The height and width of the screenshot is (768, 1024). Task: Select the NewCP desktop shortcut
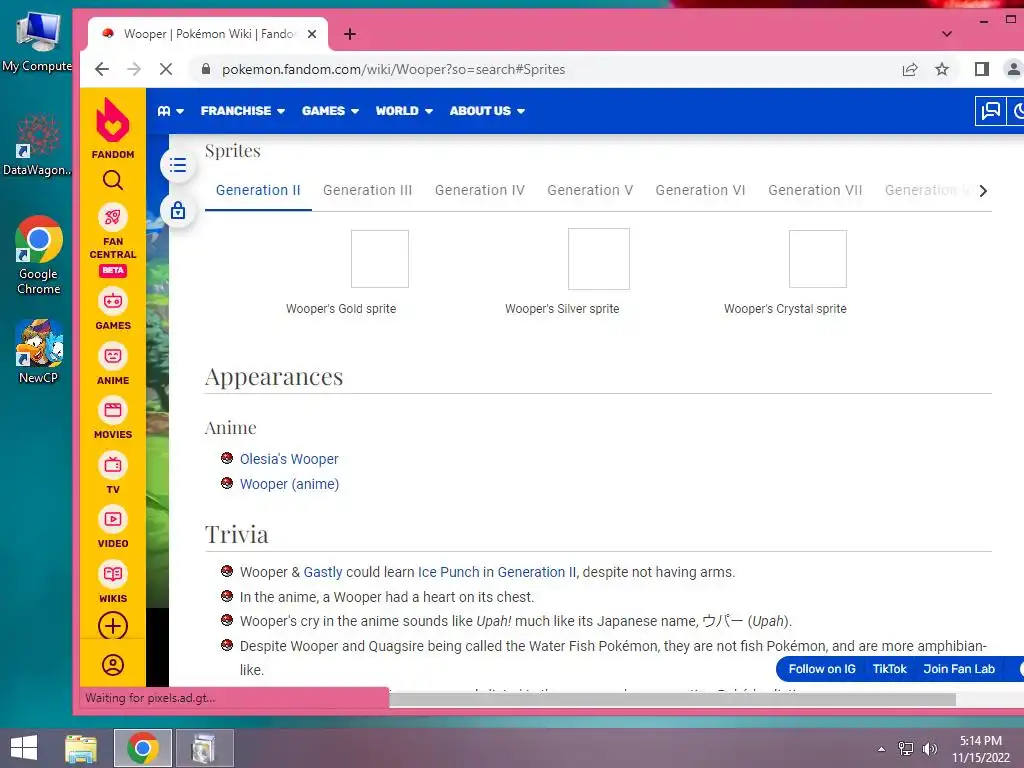point(39,351)
